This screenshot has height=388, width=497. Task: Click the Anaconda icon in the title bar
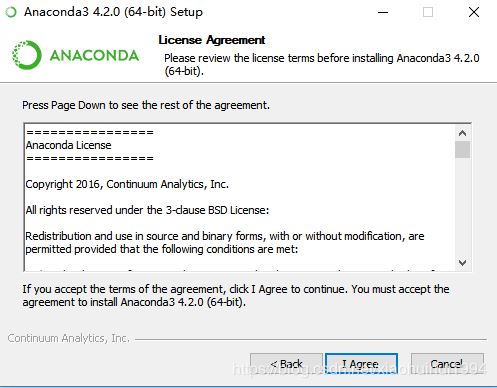pos(11,12)
